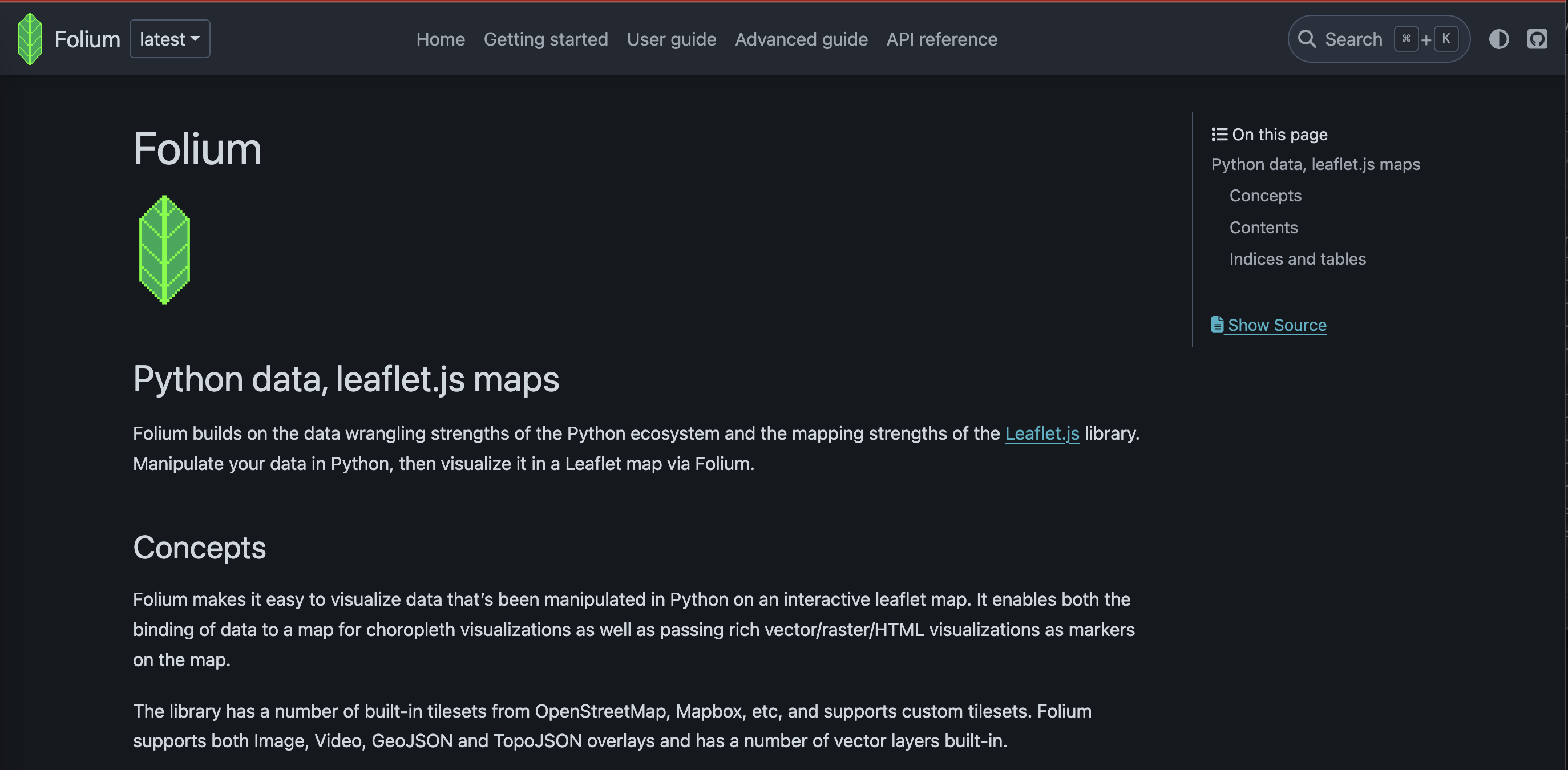The image size is (1568, 770).
Task: Click the Folium brand name link
Action: [x=88, y=39]
